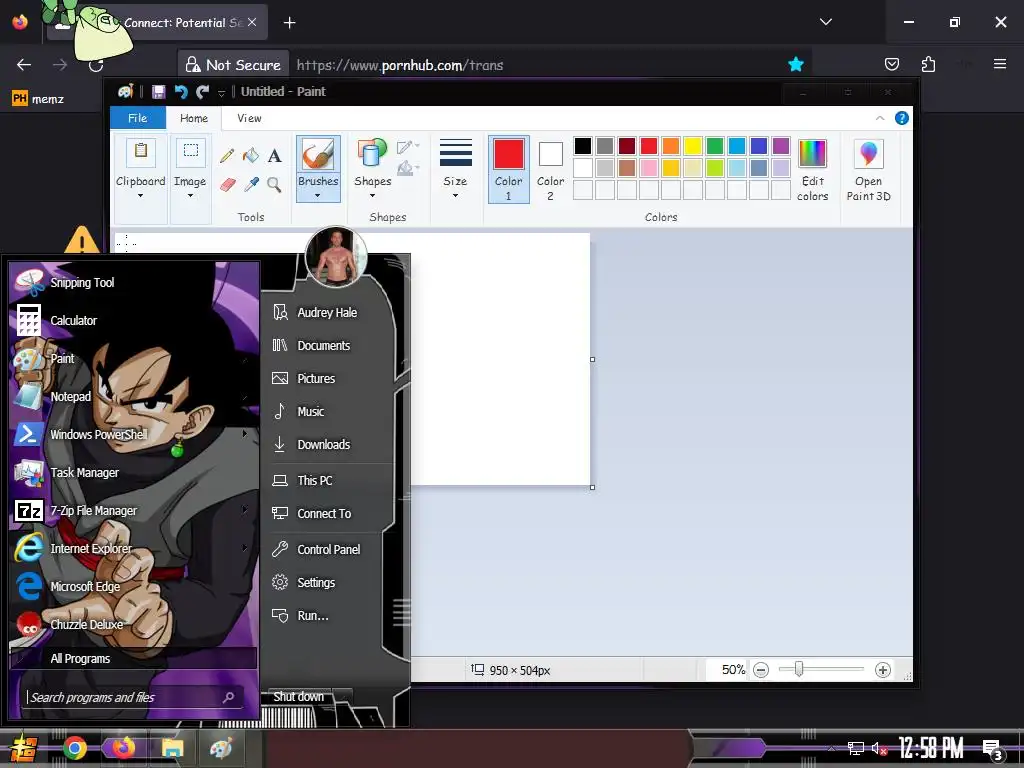Click the Redo arrow in Paint
1024x768 pixels.
point(202,92)
